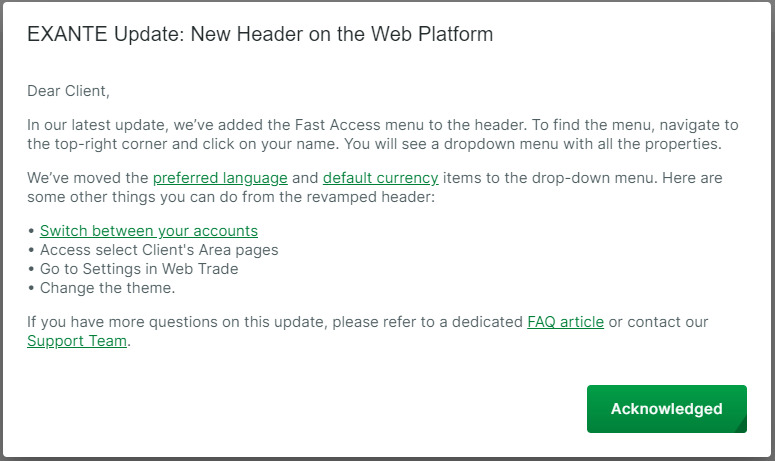
Task: Click the Dear Client greeting text
Action: (68, 91)
